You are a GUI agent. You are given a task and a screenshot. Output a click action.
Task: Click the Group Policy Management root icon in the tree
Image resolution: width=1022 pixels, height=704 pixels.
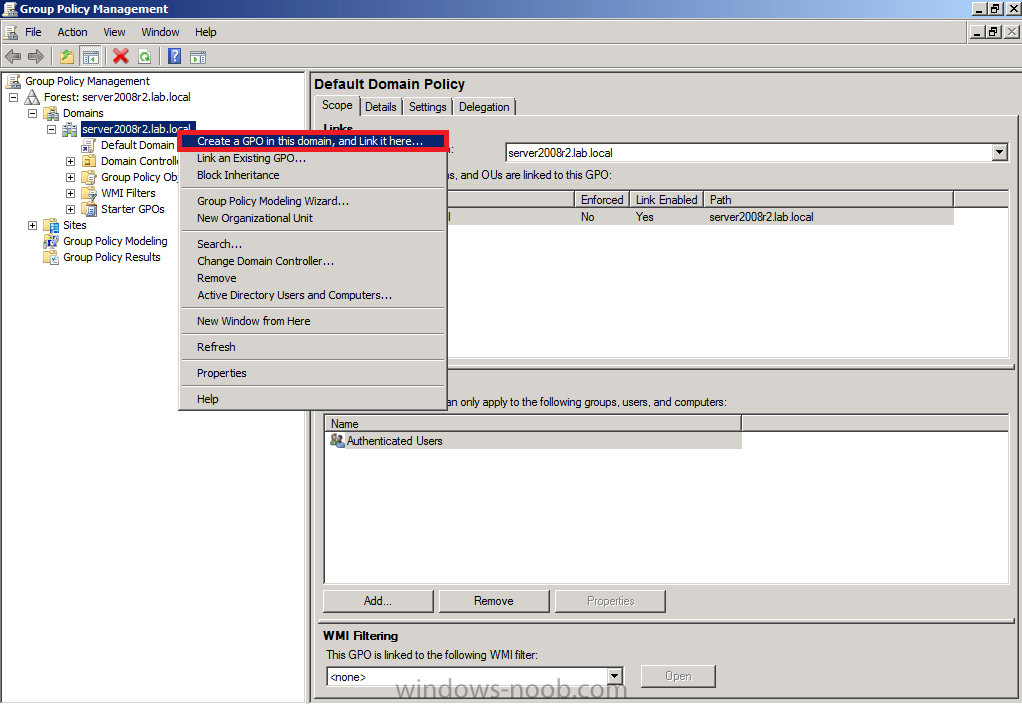point(13,81)
